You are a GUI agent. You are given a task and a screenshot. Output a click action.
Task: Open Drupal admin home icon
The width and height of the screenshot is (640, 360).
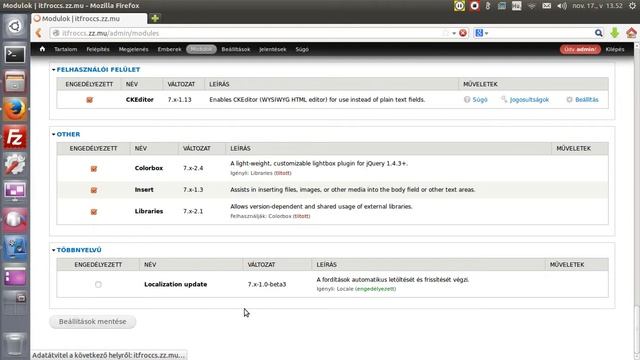point(42,49)
